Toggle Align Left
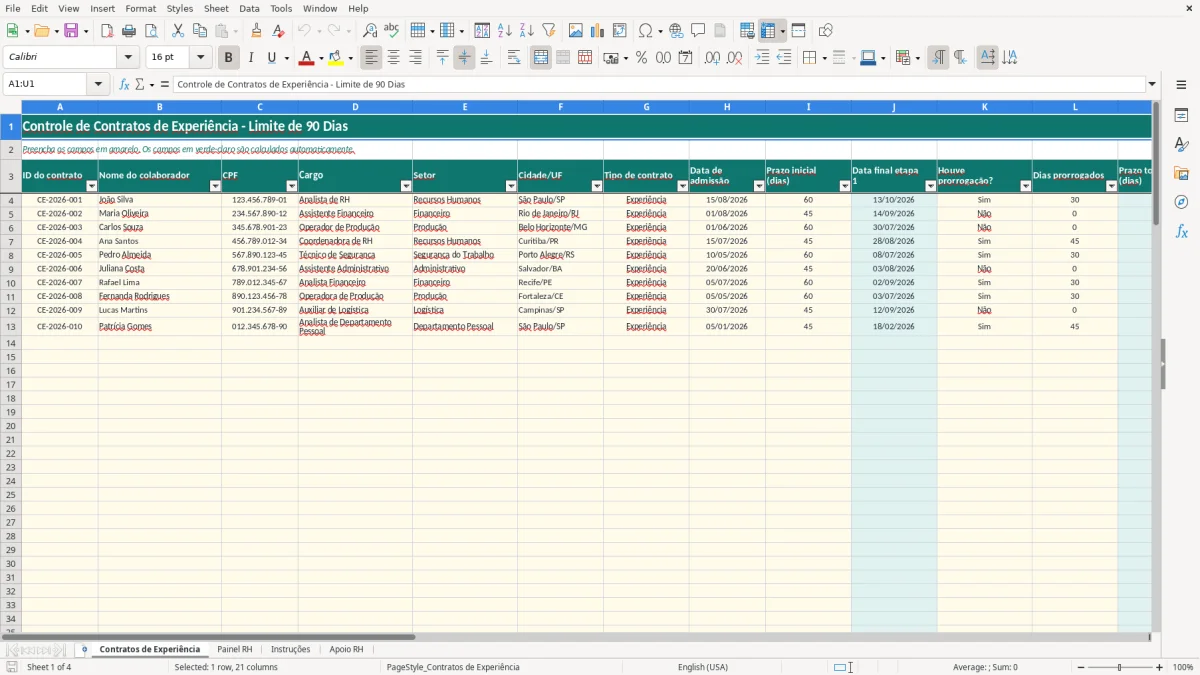 click(x=371, y=58)
